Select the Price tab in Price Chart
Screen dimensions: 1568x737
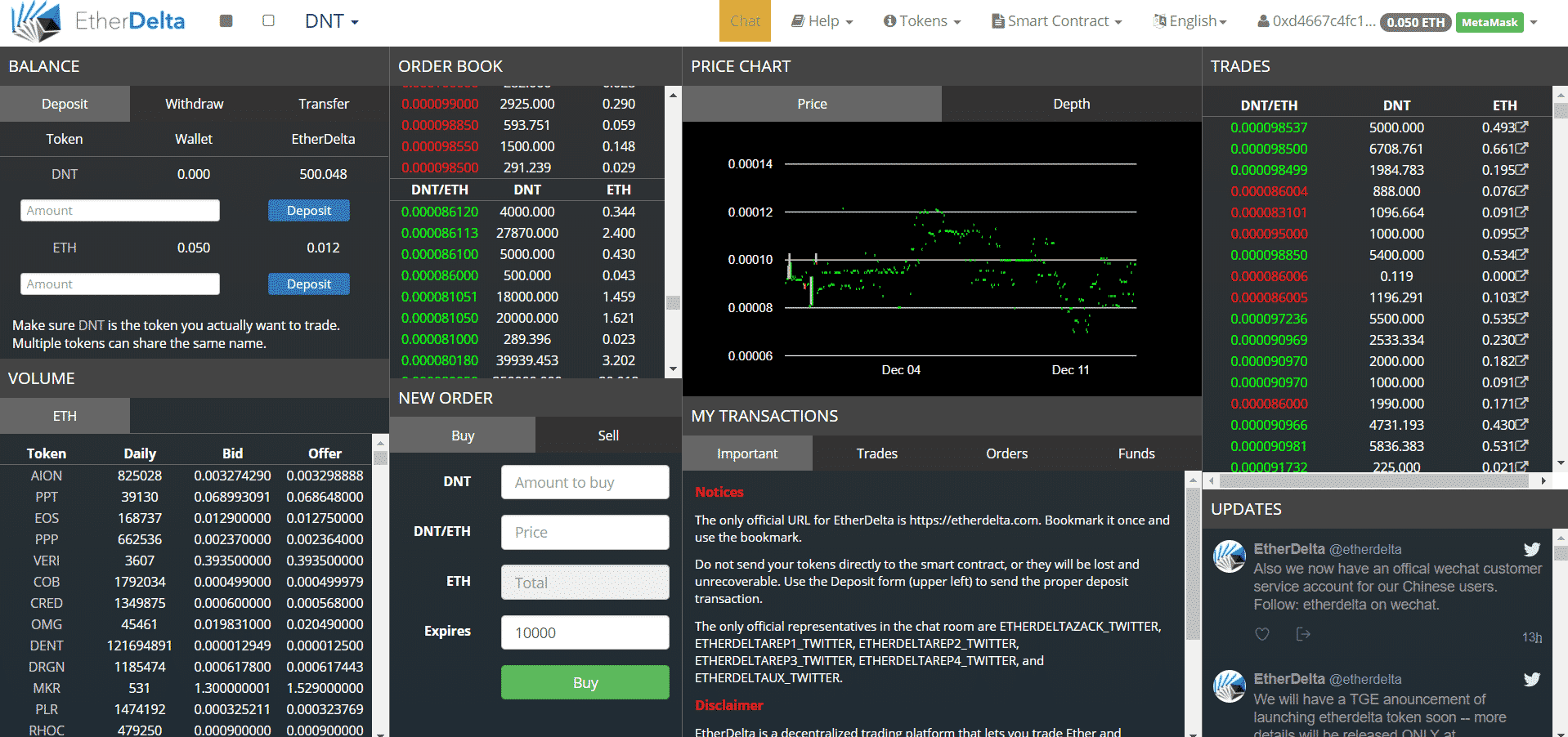click(812, 104)
